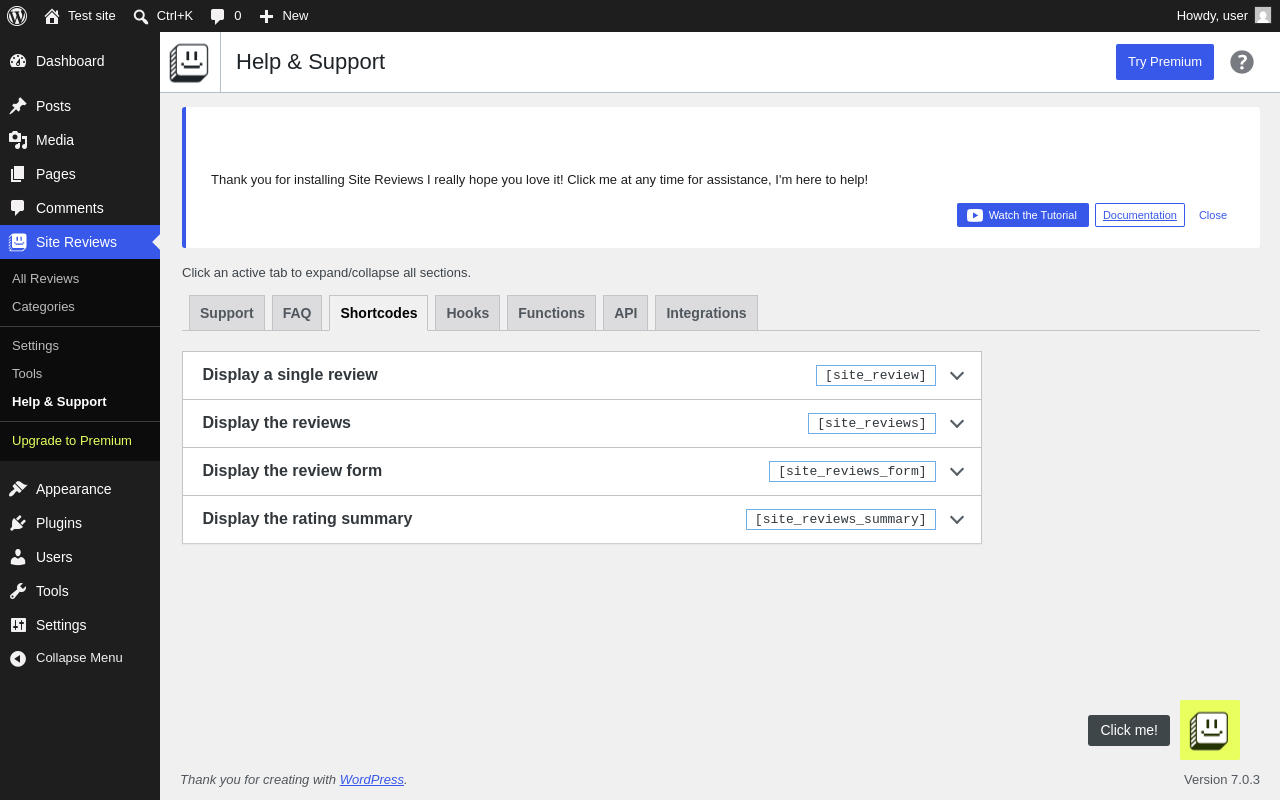
Task: Open the Documentation link
Action: coord(1140,215)
